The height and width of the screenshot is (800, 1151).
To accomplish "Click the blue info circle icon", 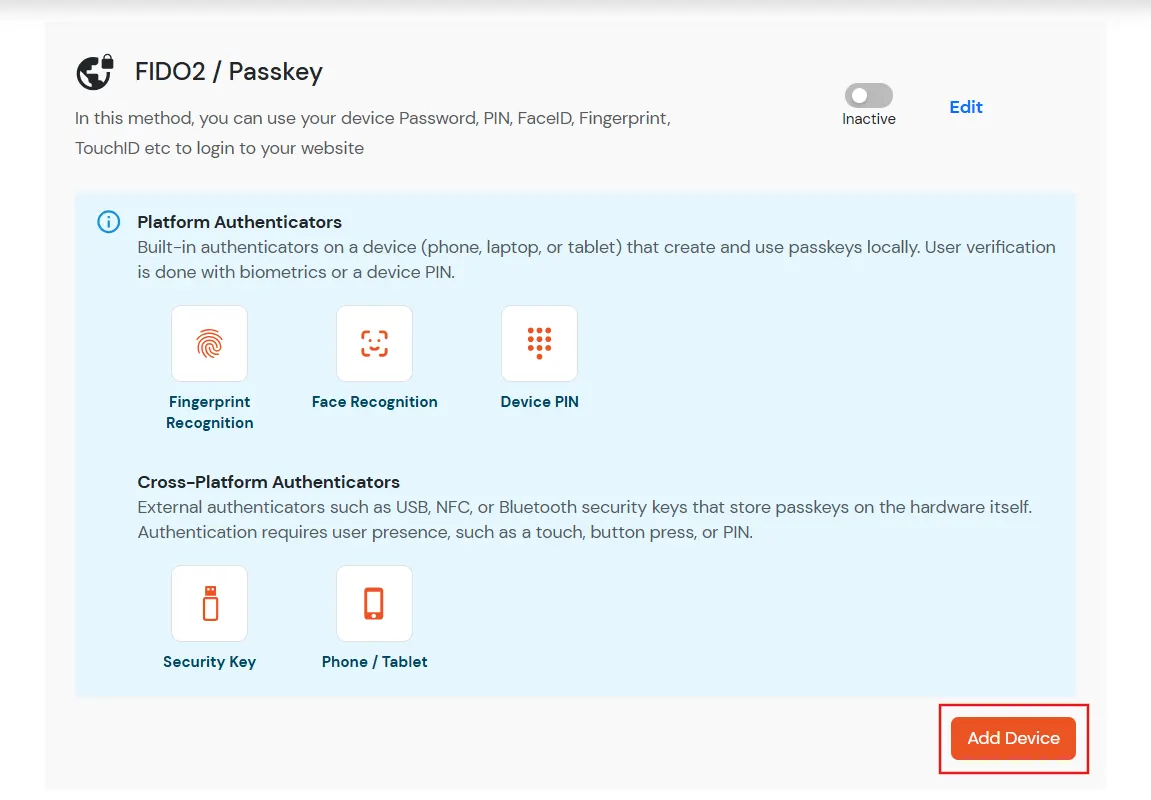I will 109,222.
